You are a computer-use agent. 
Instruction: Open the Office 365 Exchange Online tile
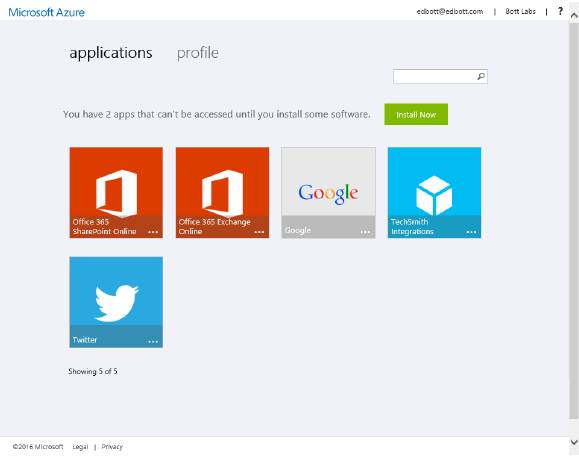tap(222, 192)
